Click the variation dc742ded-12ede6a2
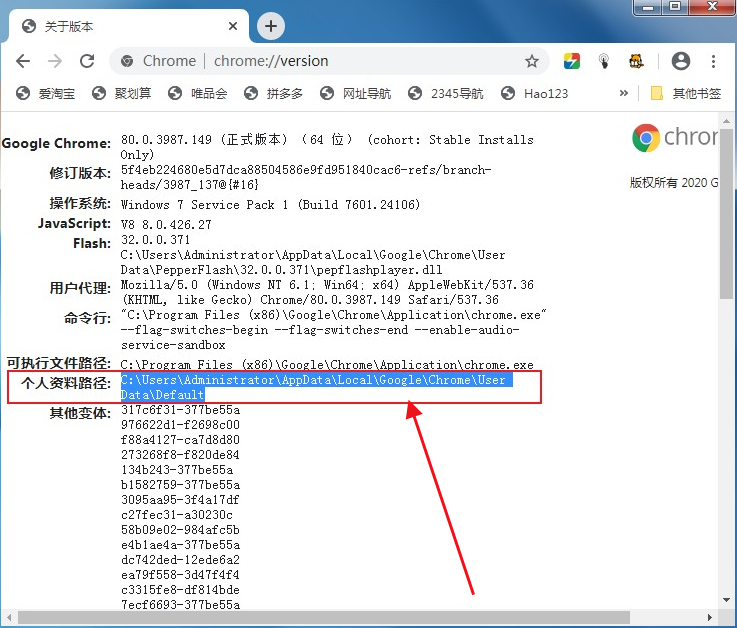 pyautogui.click(x=180, y=560)
